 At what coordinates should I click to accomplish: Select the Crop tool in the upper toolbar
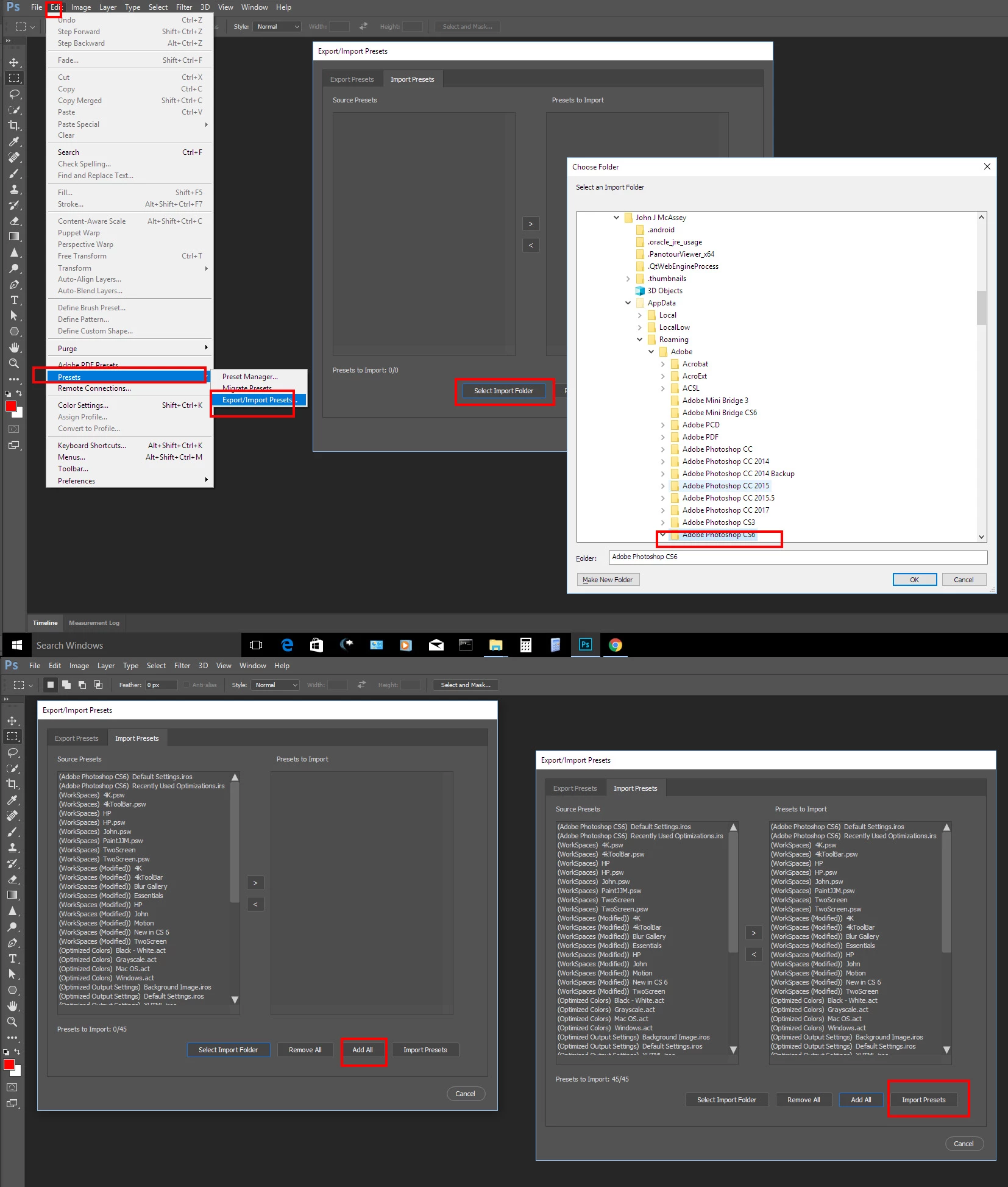[13, 126]
